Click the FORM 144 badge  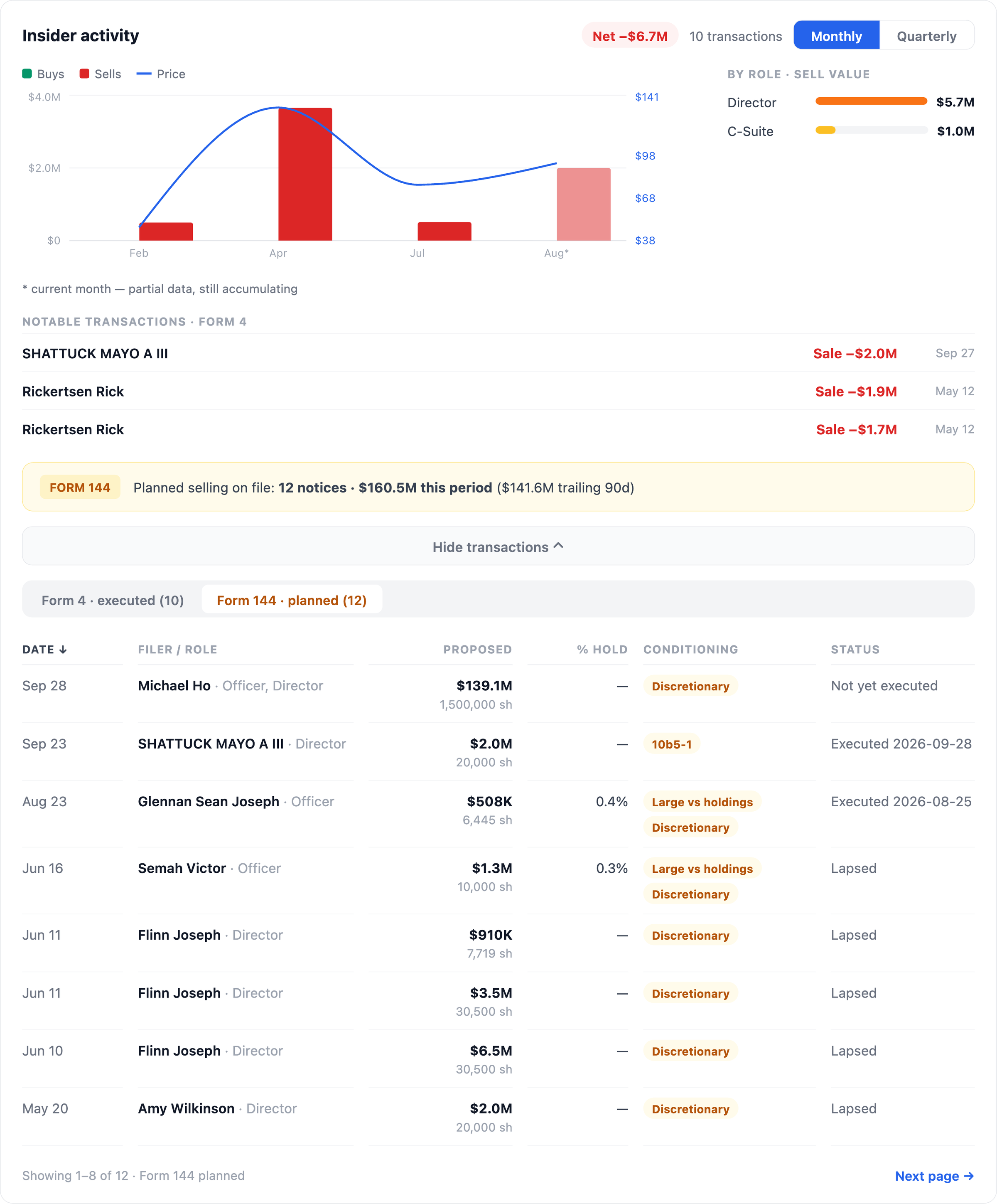click(x=80, y=487)
